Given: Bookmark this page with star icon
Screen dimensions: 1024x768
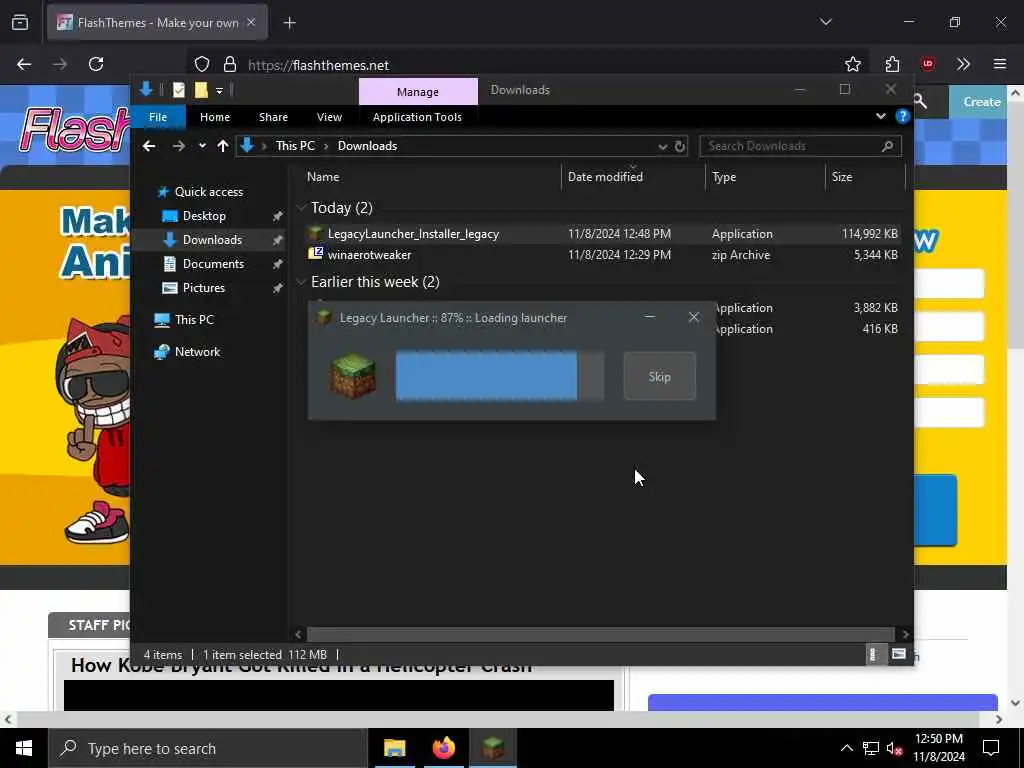Looking at the screenshot, I should 852,64.
